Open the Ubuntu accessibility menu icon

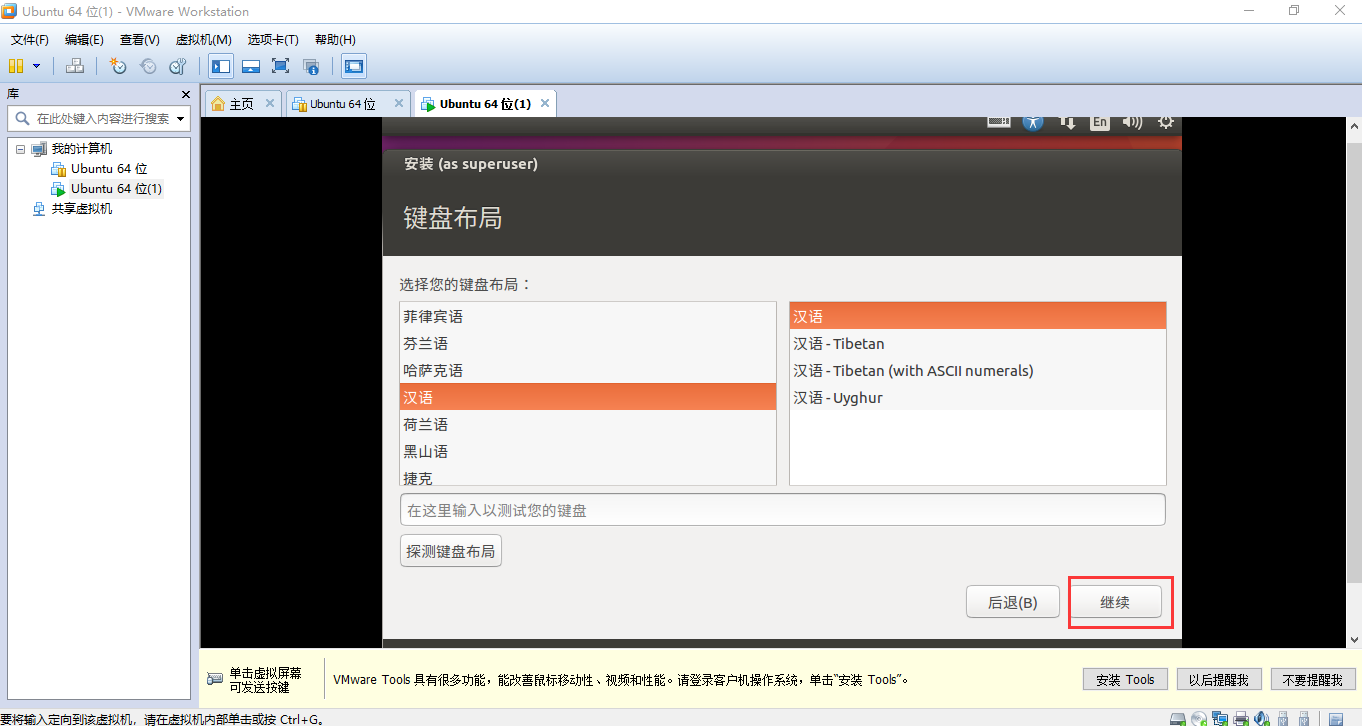[x=1033, y=122]
